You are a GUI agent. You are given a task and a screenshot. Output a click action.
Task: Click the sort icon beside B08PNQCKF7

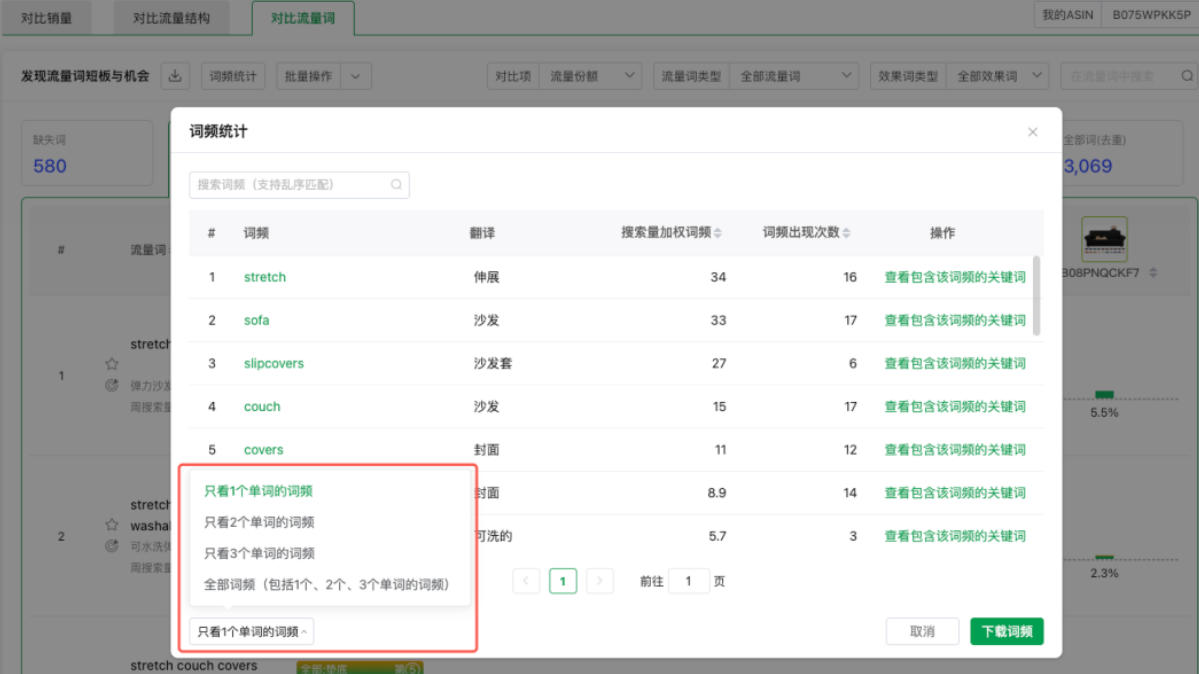1153,272
